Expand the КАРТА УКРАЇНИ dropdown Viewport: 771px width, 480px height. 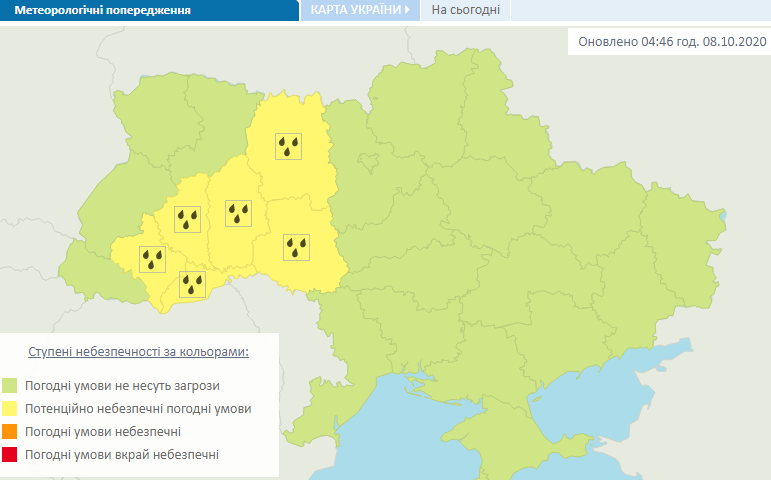click(360, 11)
